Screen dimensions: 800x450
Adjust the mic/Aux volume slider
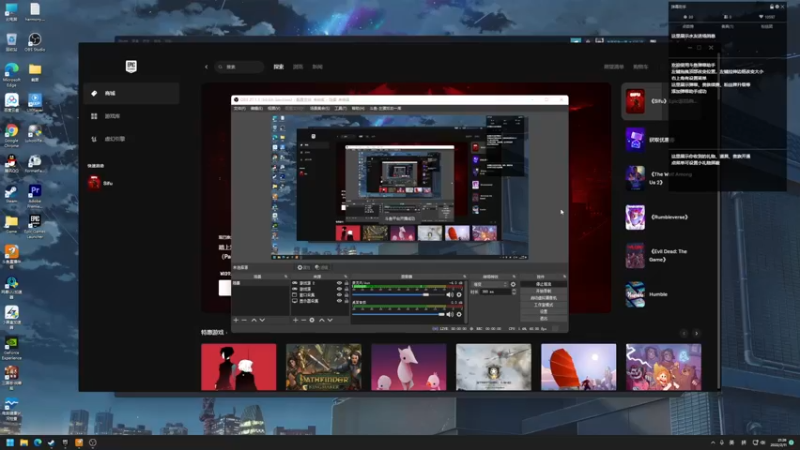click(x=398, y=295)
